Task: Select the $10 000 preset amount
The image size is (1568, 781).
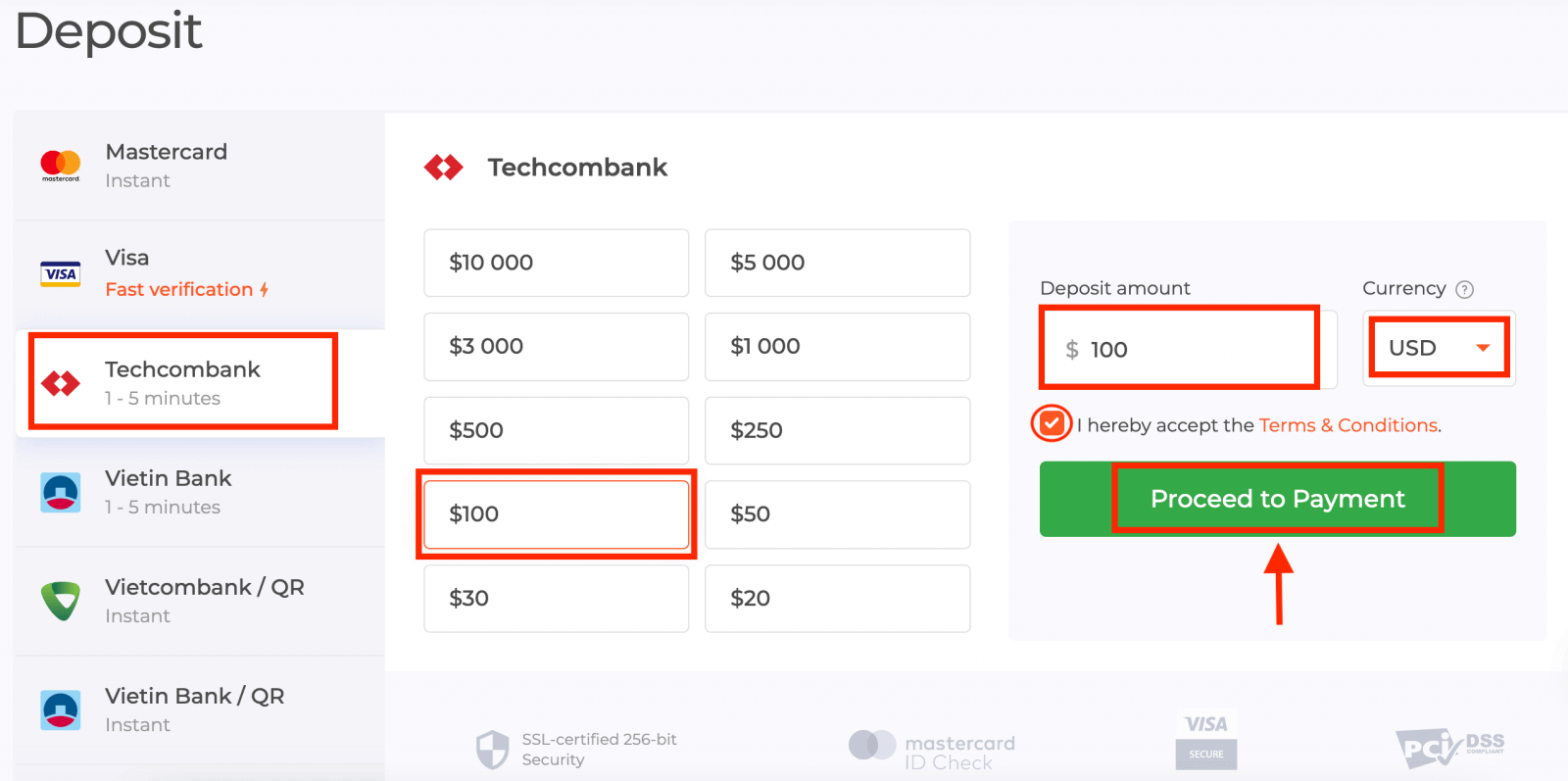Action: point(556,263)
